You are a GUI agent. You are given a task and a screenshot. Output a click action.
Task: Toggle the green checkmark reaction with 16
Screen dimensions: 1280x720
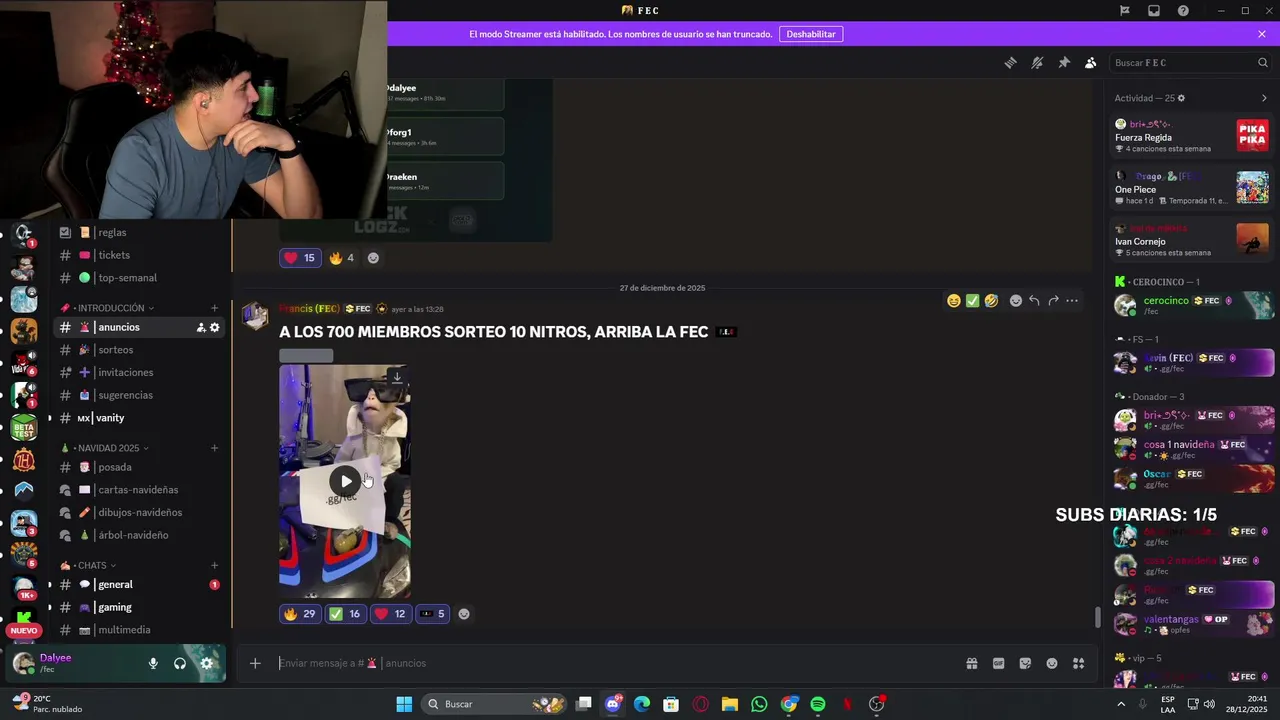pyautogui.click(x=345, y=614)
